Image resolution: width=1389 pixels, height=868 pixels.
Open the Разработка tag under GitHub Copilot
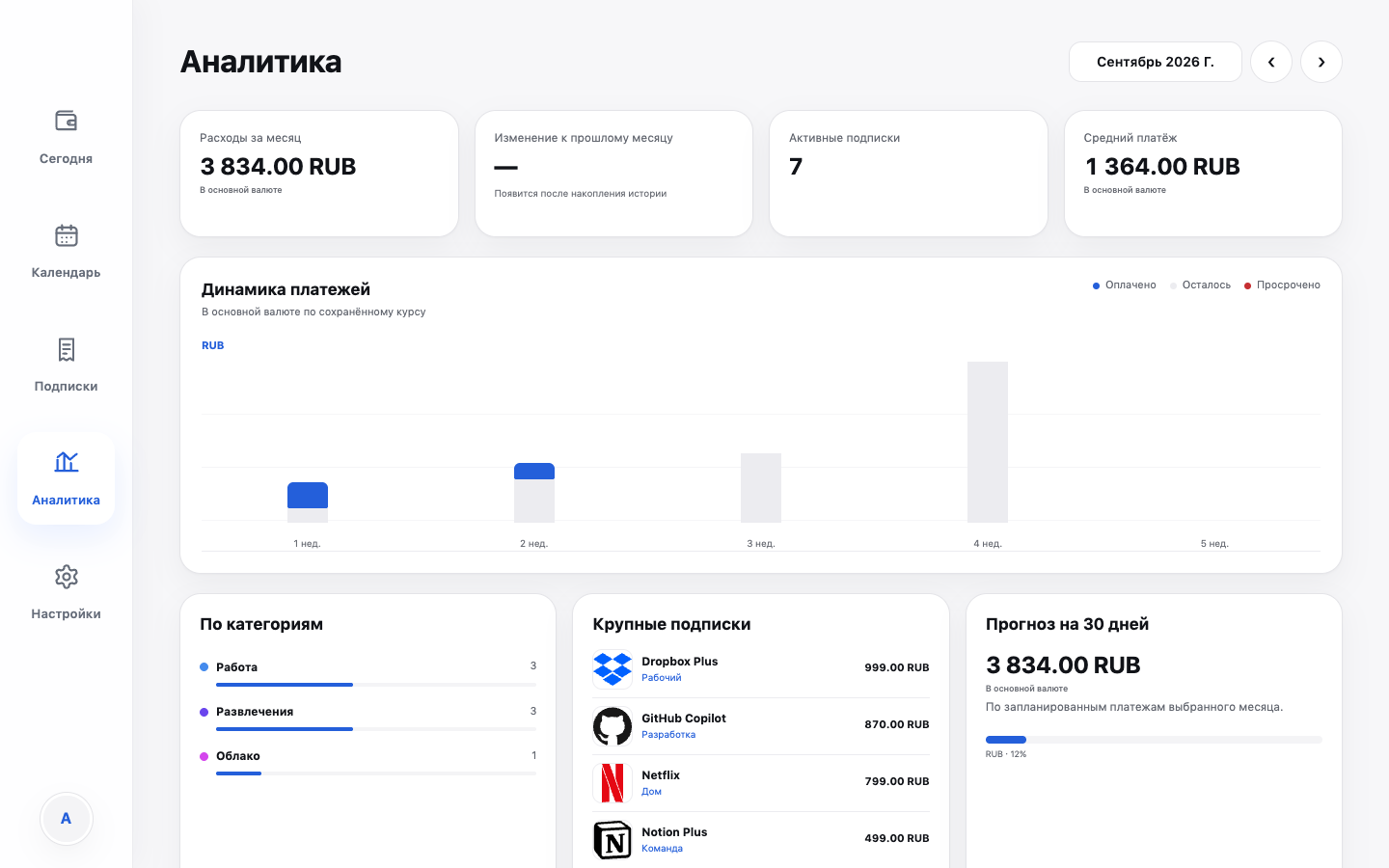668,735
